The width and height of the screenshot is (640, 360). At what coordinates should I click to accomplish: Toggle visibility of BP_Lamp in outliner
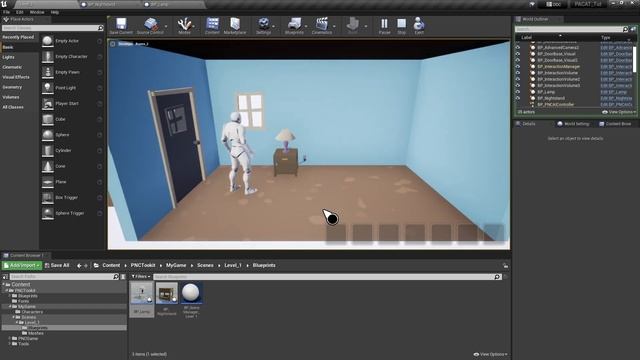point(518,92)
